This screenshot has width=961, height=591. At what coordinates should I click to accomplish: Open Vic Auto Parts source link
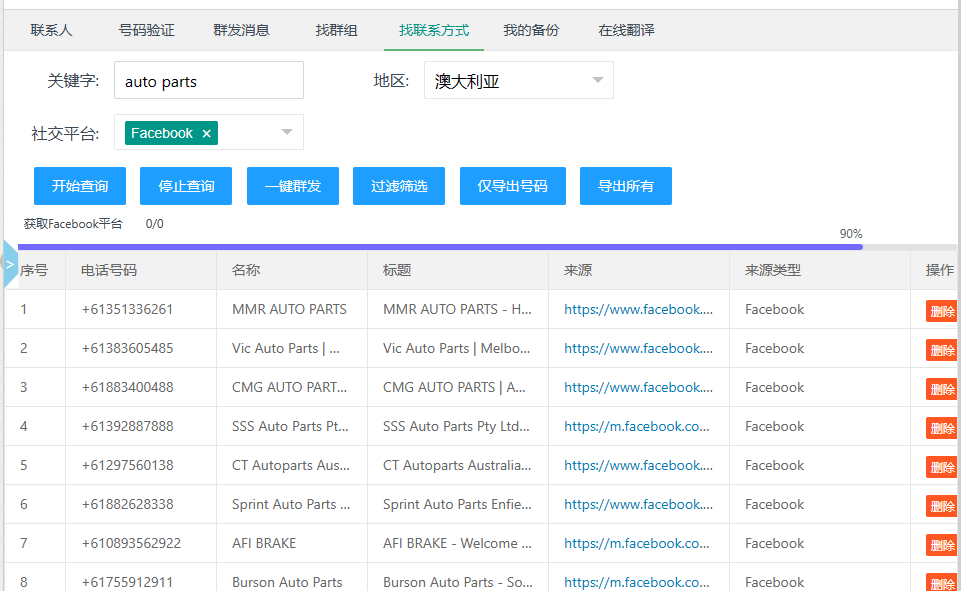tap(638, 348)
